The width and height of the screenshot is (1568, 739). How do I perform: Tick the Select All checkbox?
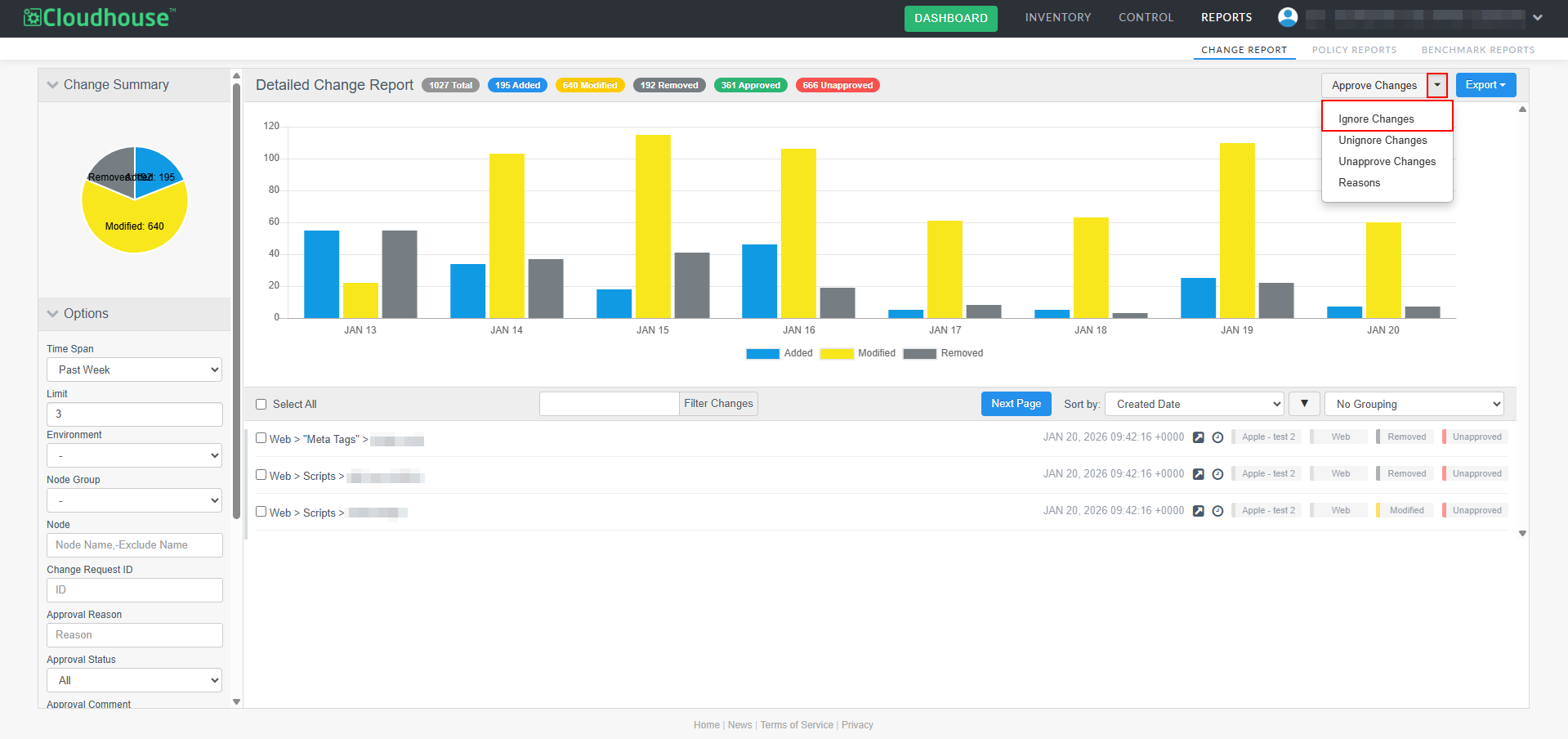click(261, 404)
